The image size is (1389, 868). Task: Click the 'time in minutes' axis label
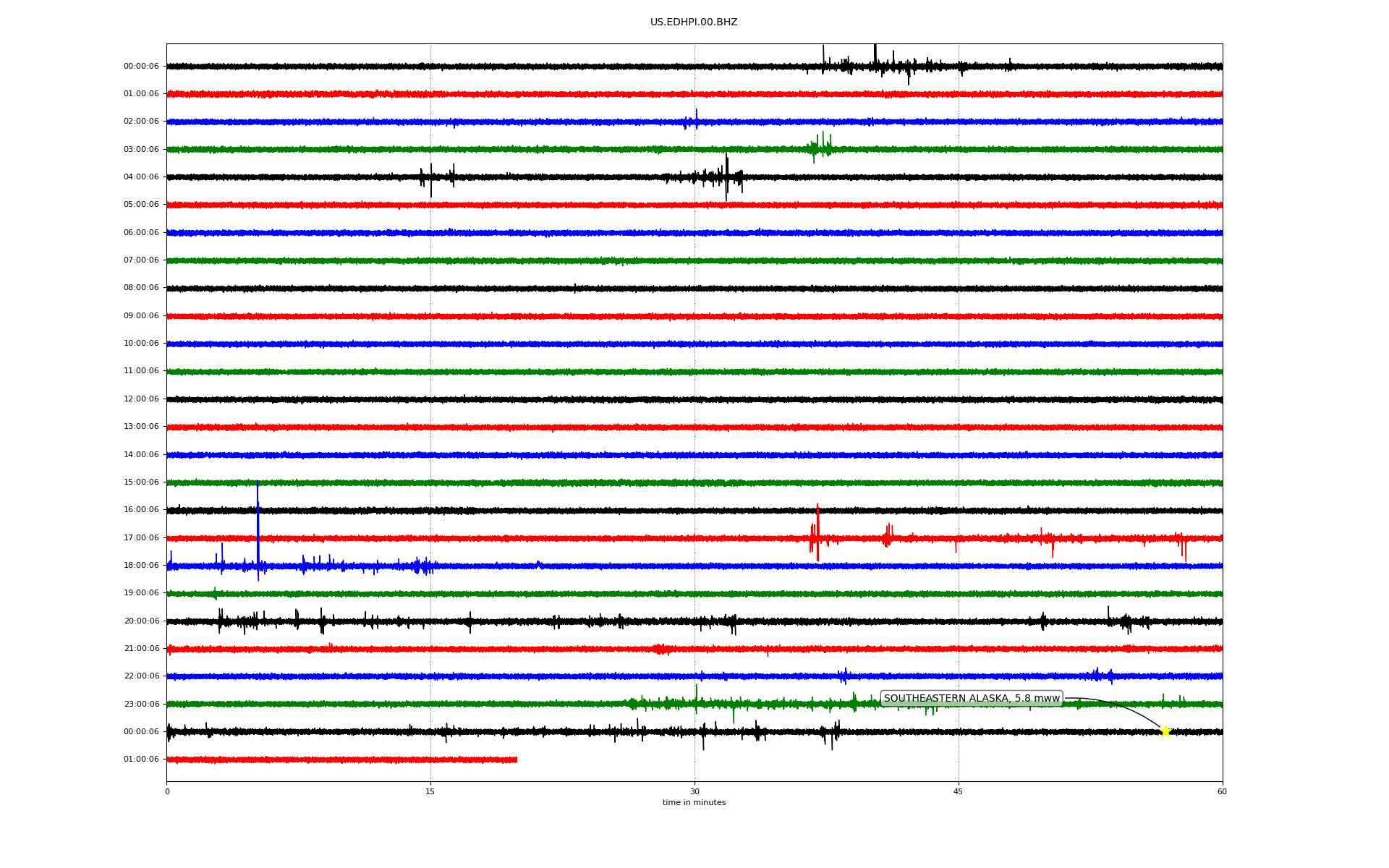pos(693,803)
